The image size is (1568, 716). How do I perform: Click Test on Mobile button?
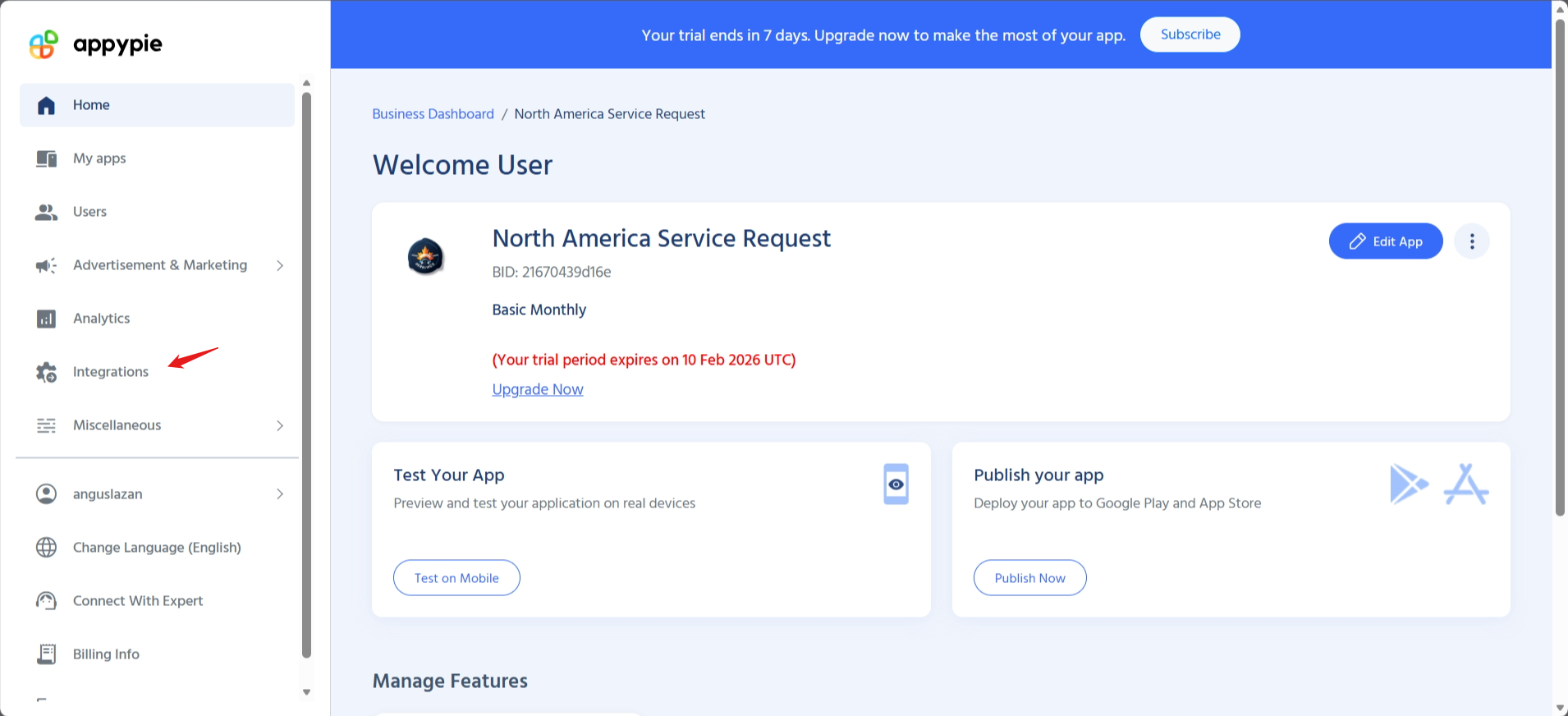pos(456,578)
